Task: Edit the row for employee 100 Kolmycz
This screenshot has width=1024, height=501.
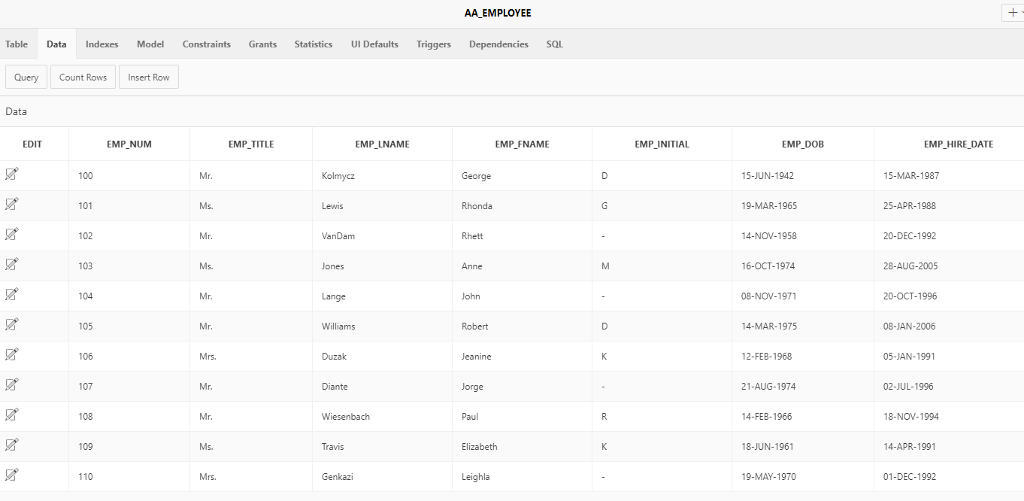Action: (12, 174)
